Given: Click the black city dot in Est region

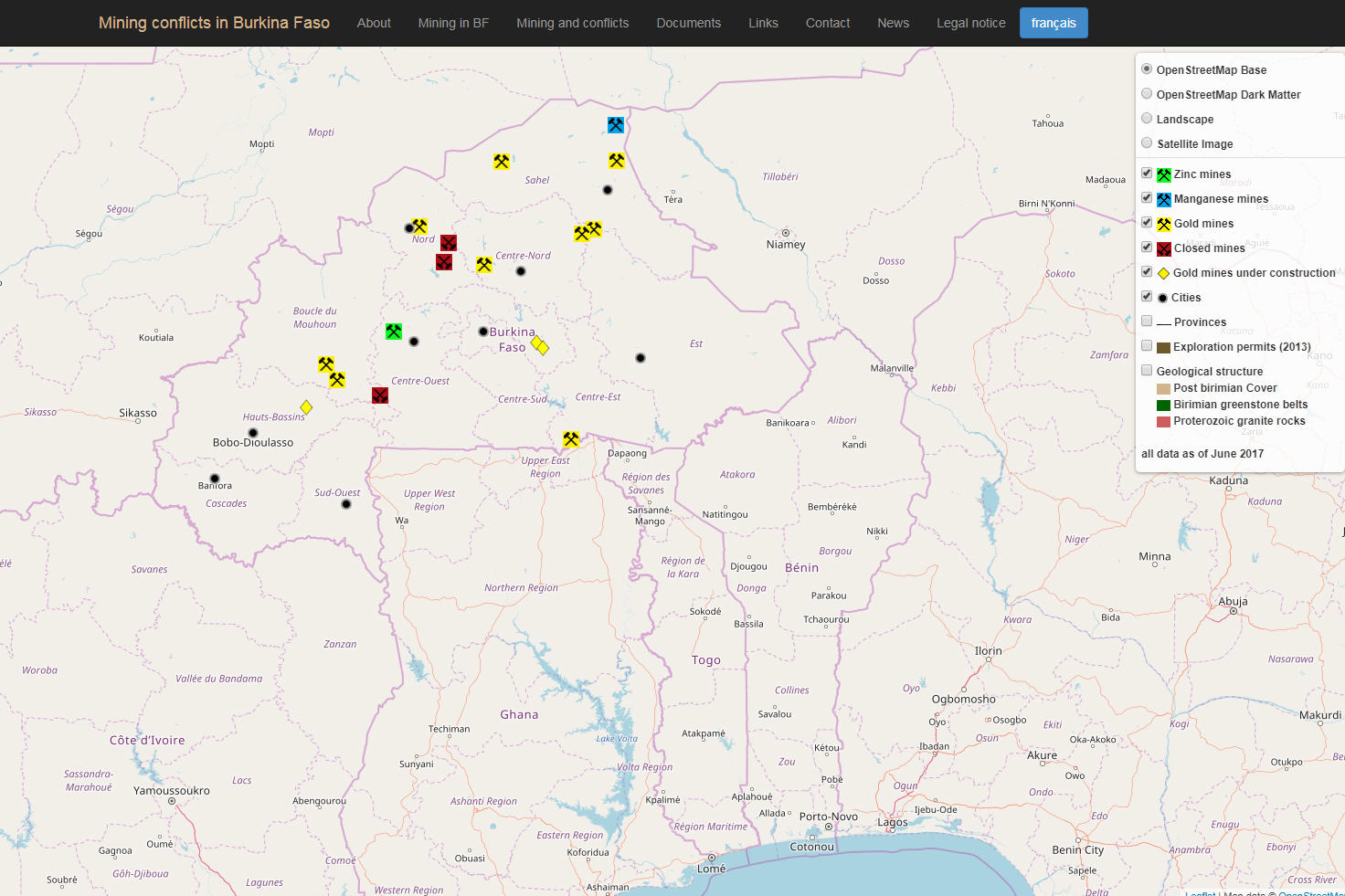Looking at the screenshot, I should 641,358.
